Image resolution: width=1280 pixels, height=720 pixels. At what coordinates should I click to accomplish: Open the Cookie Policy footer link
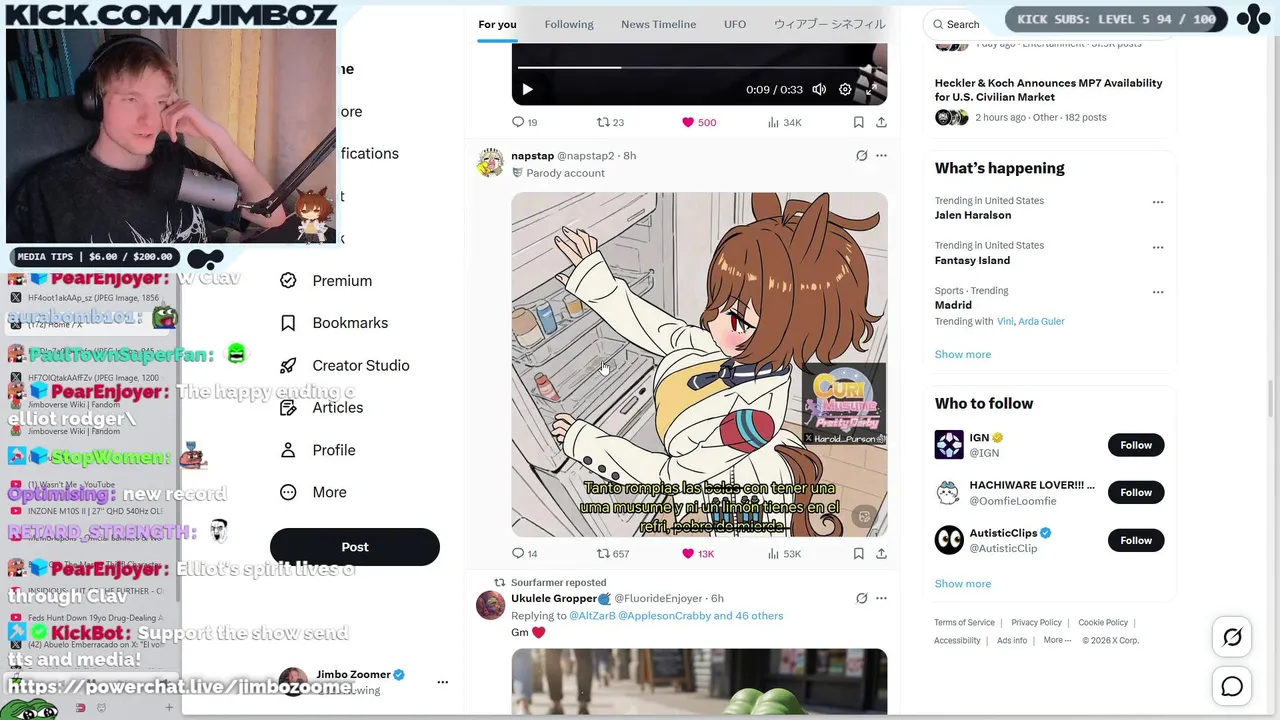click(1103, 622)
